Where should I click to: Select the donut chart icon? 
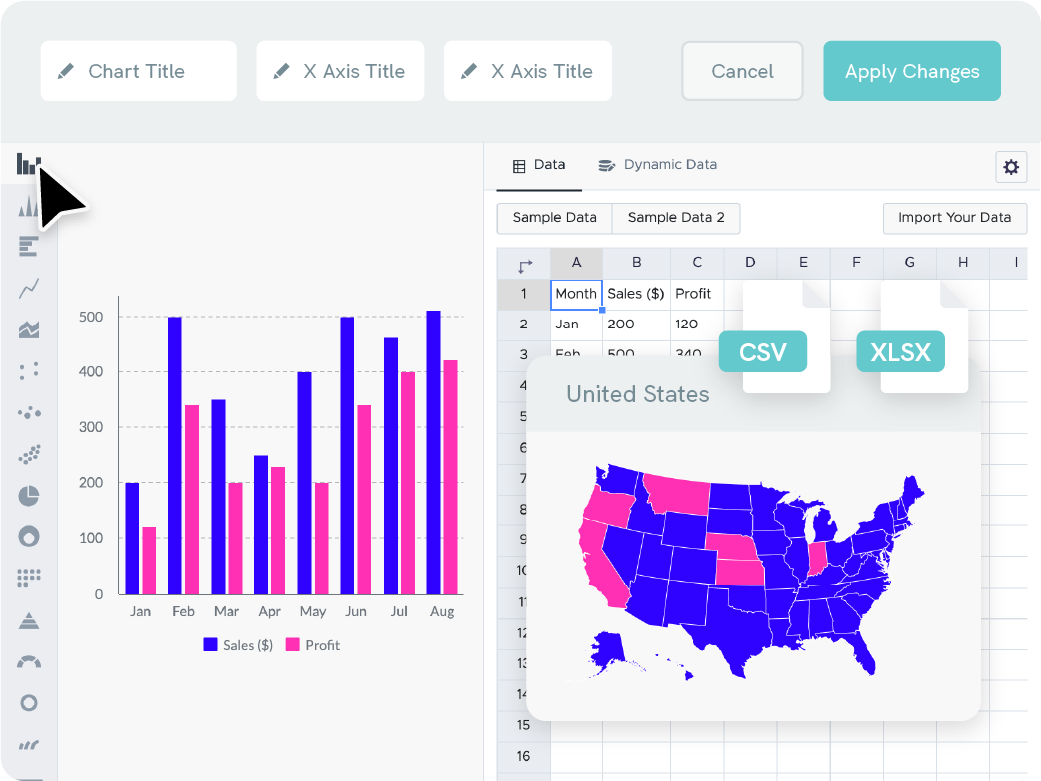pos(28,537)
